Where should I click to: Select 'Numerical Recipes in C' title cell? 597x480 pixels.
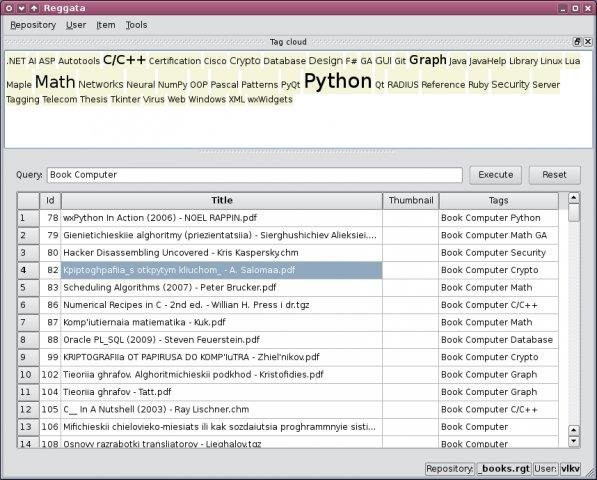point(222,305)
